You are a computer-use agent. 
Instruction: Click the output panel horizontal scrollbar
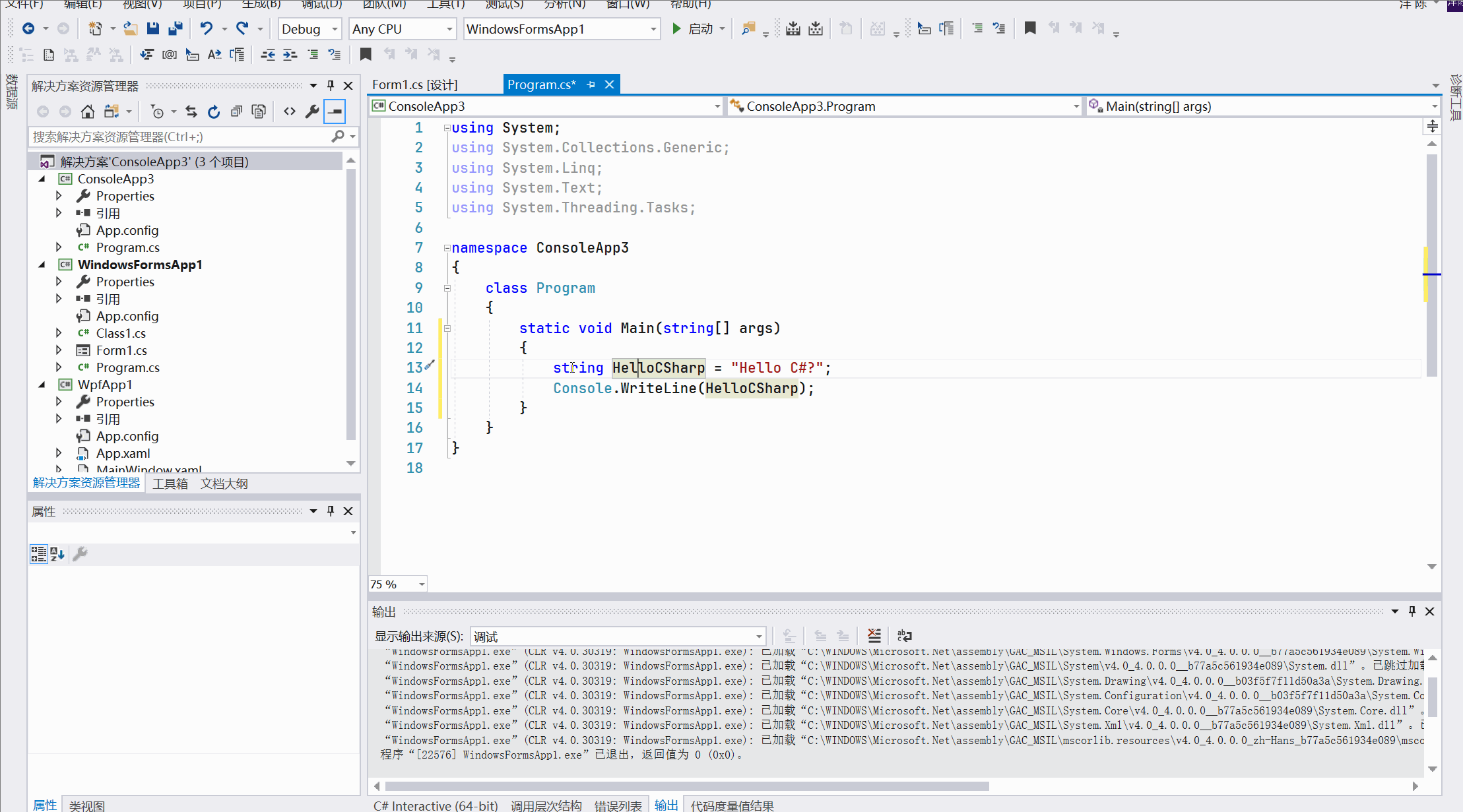tap(686, 786)
